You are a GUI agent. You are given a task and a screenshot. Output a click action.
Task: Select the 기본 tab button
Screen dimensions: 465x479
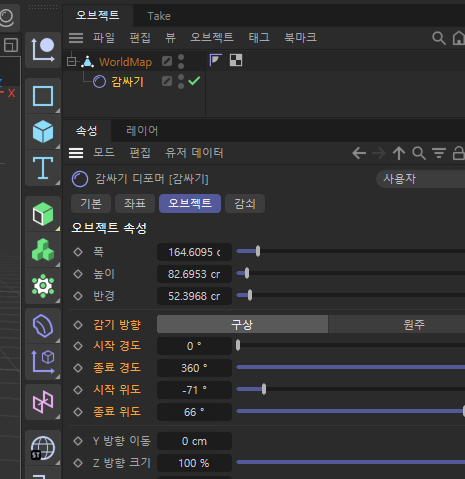coord(91,203)
